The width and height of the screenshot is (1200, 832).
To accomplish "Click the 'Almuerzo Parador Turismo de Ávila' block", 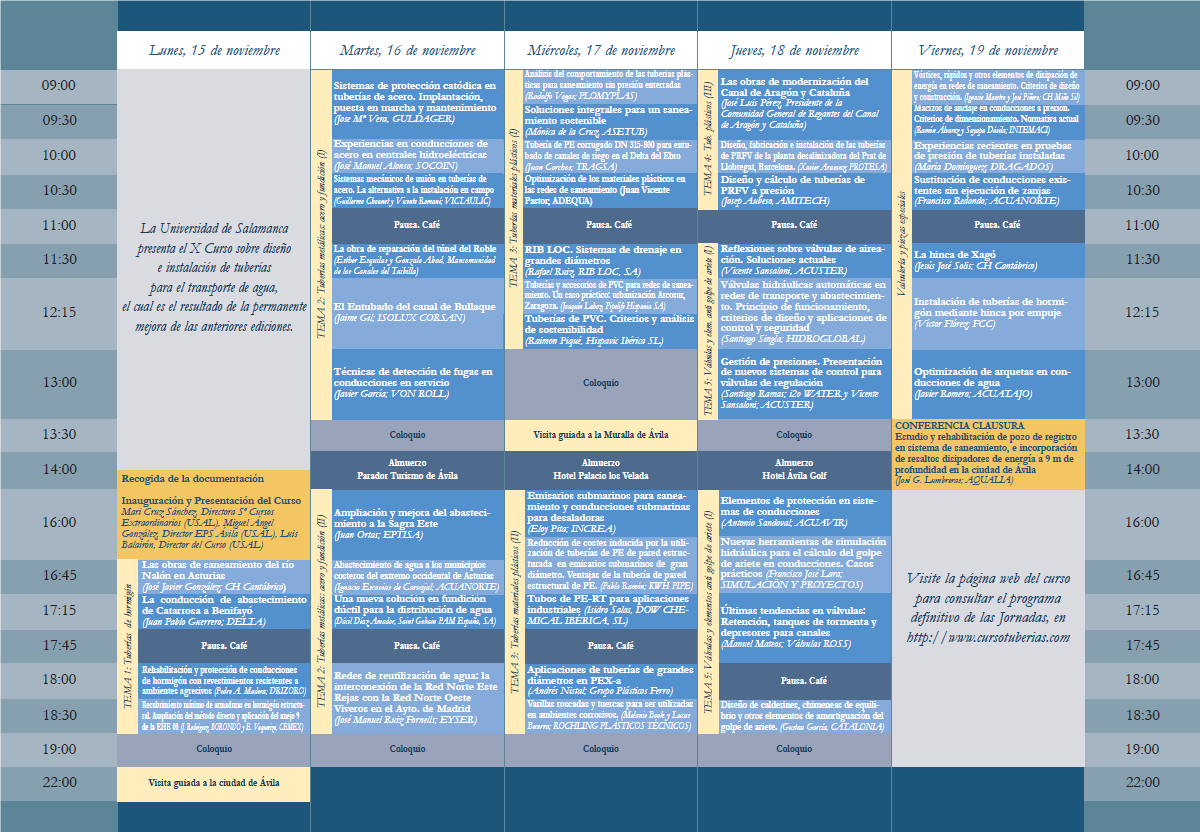I will pyautogui.click(x=408, y=469).
